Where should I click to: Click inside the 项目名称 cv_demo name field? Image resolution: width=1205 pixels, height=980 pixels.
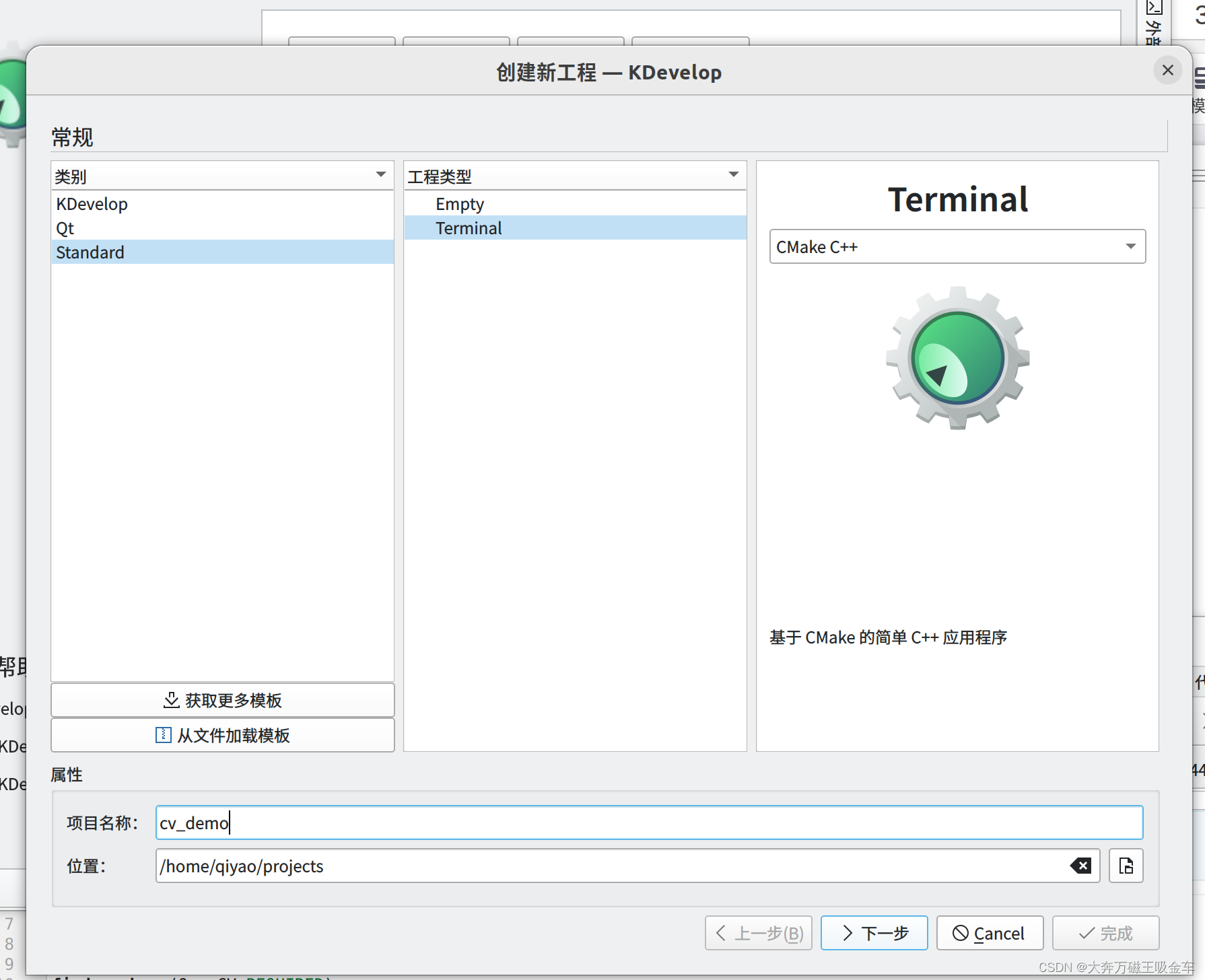pos(471,822)
